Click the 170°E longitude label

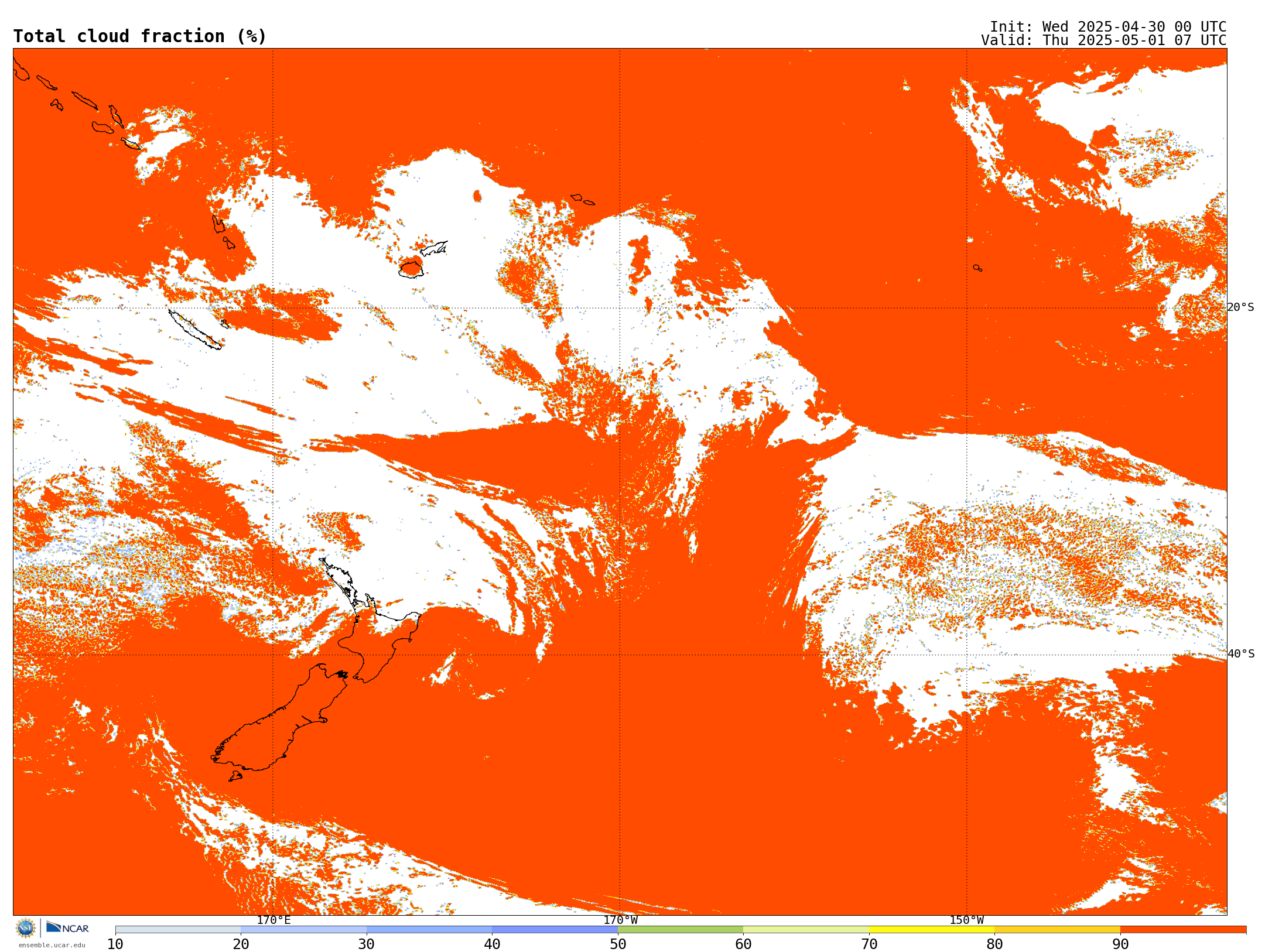tap(273, 920)
